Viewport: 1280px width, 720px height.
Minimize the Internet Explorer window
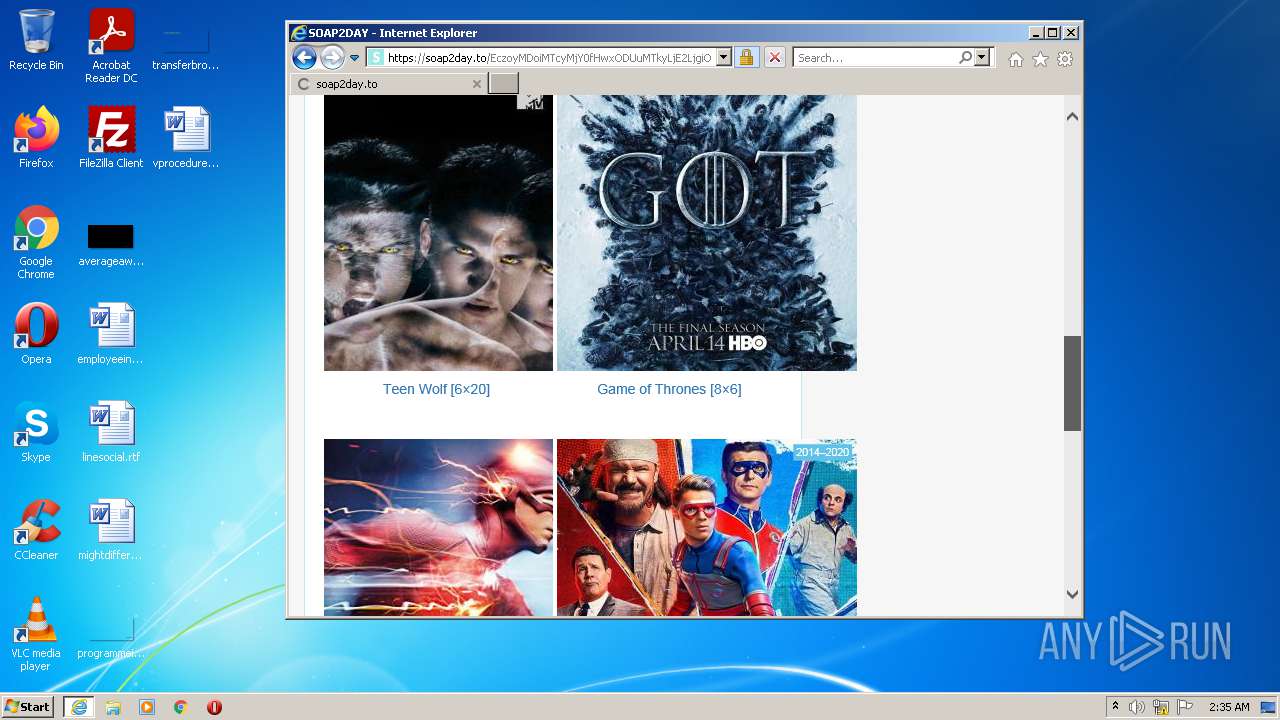1036,33
